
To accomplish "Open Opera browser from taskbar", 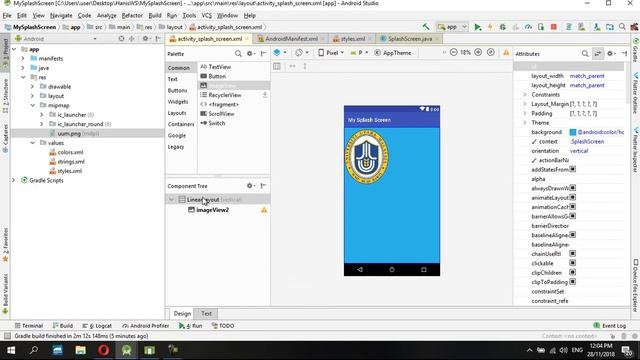I will pos(103,350).
